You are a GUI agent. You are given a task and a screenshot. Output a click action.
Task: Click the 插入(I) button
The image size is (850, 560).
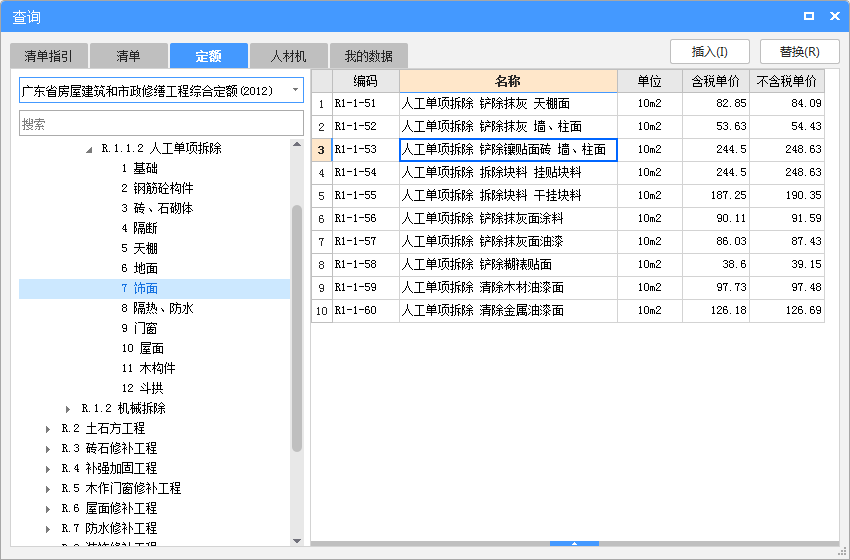pos(710,52)
